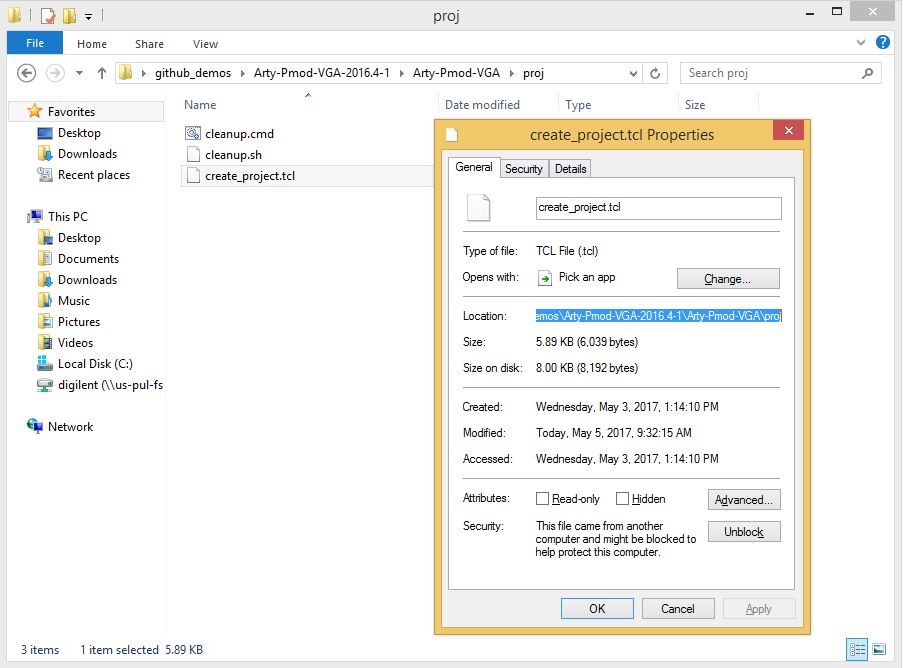This screenshot has height=668, width=903.
Task: Click the Unblock button
Action: point(744,532)
